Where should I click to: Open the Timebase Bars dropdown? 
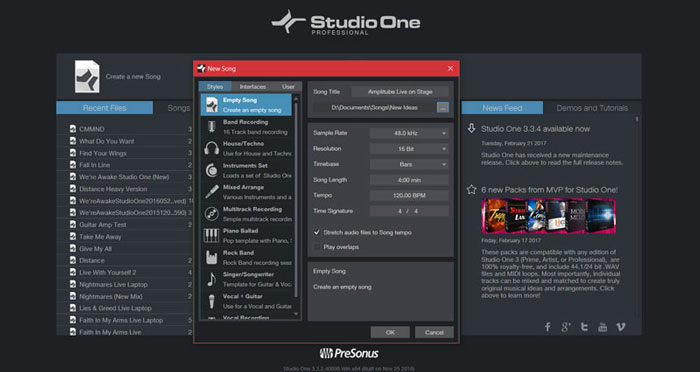click(409, 164)
